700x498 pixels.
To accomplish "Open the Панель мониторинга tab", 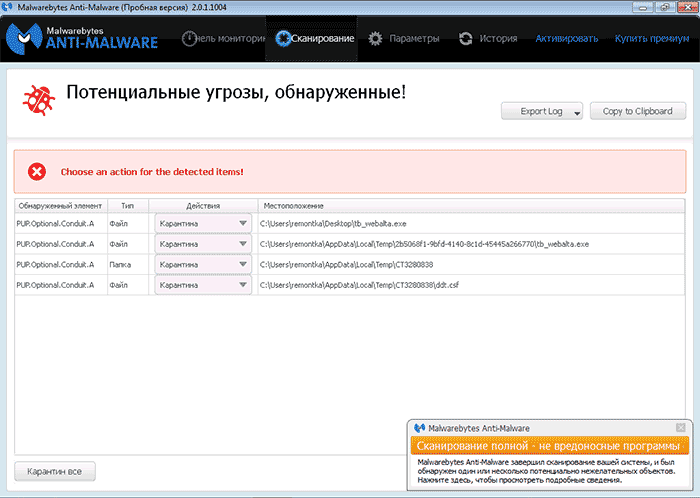I will pos(224,39).
